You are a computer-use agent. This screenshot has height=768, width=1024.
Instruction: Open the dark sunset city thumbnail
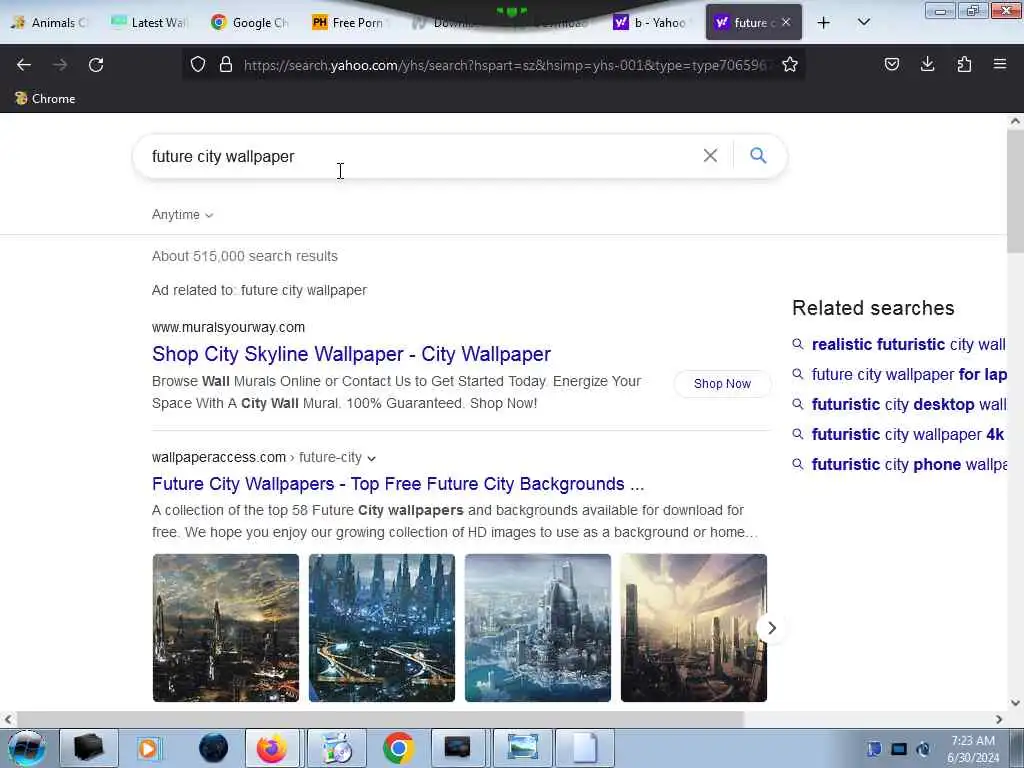pos(226,628)
